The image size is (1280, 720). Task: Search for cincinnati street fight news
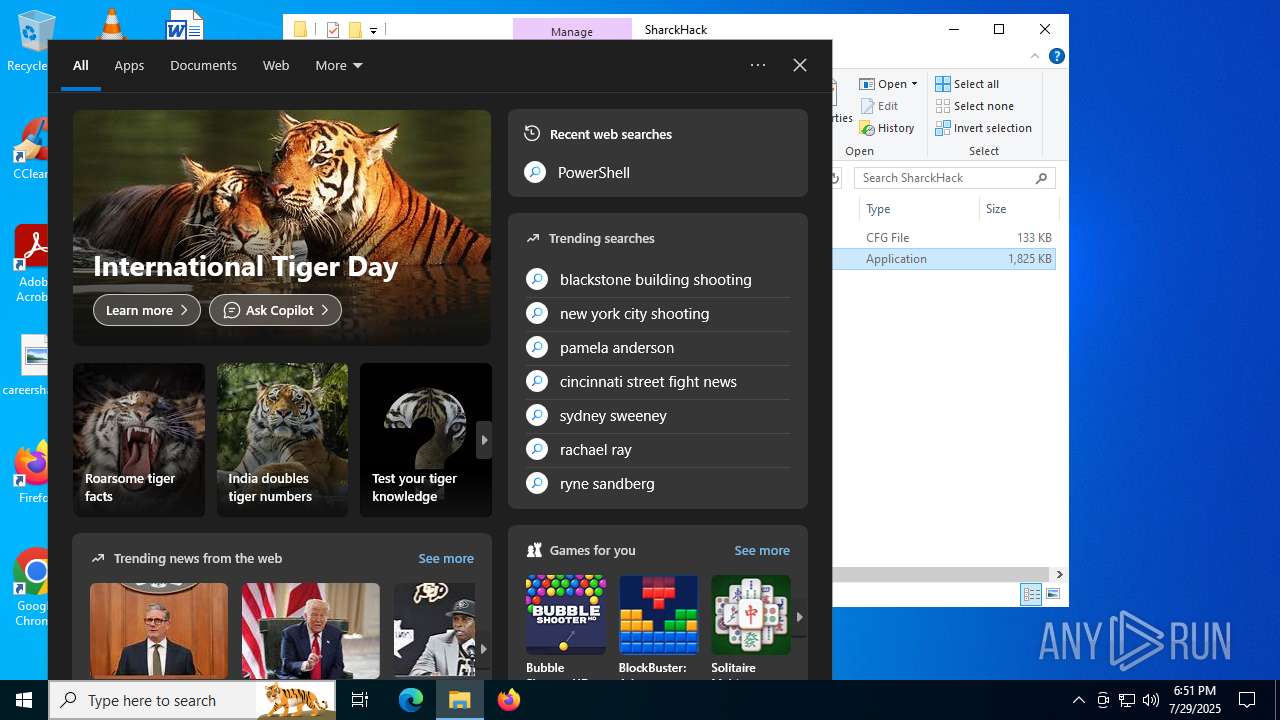(658, 382)
